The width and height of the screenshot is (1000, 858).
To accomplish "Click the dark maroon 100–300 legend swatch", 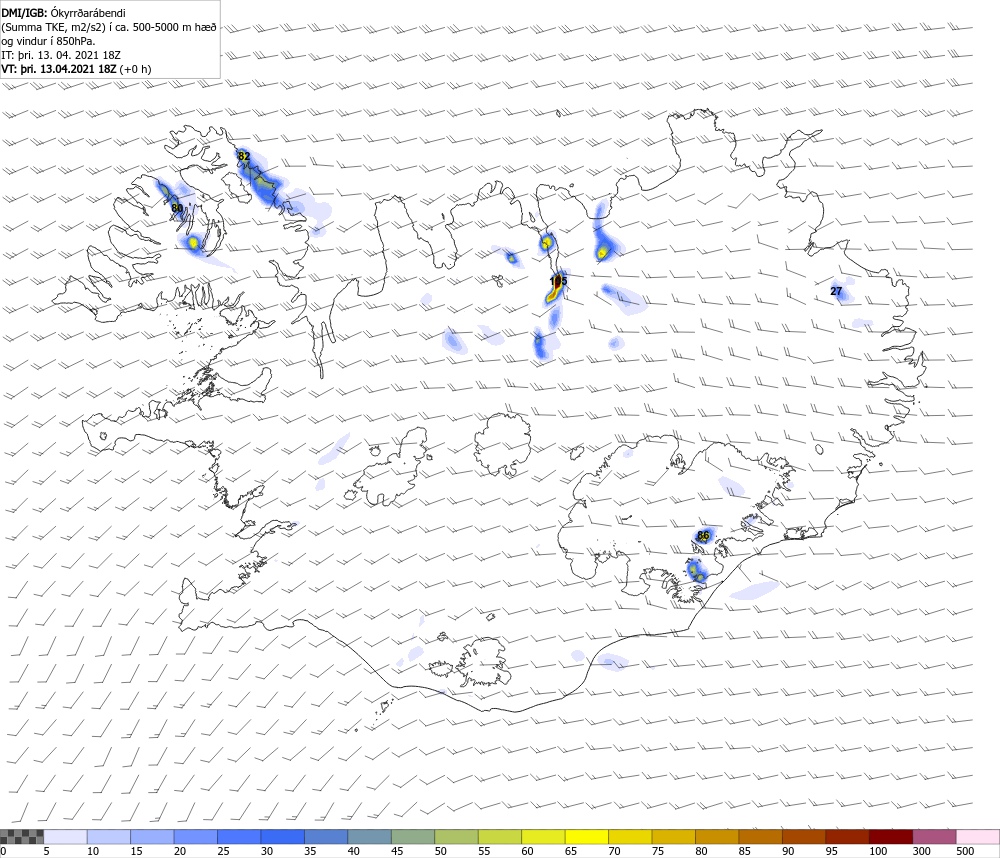I will click(891, 837).
